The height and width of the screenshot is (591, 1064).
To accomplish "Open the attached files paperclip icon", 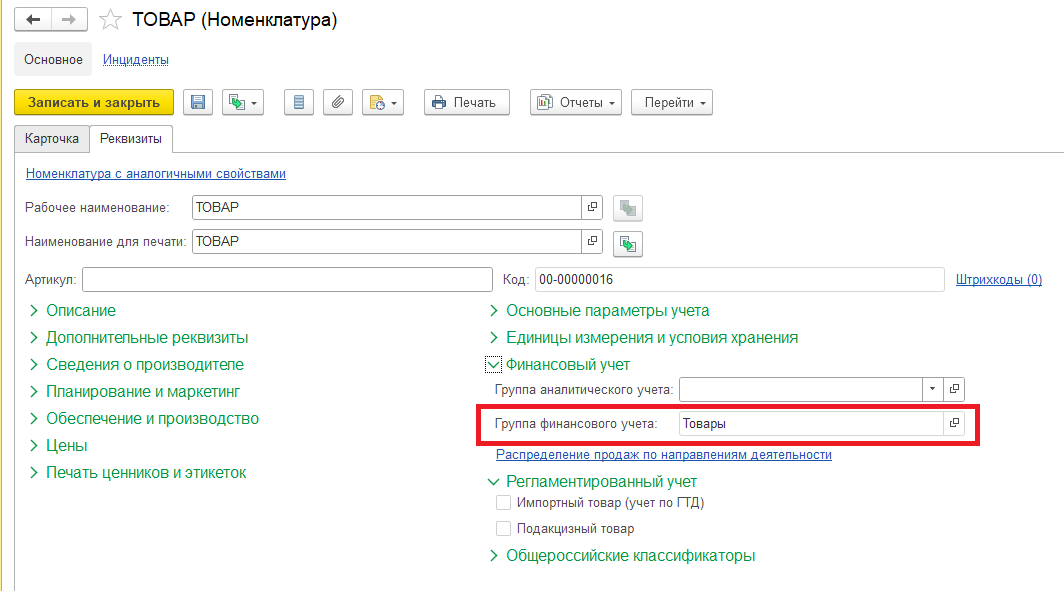I will coord(337,102).
